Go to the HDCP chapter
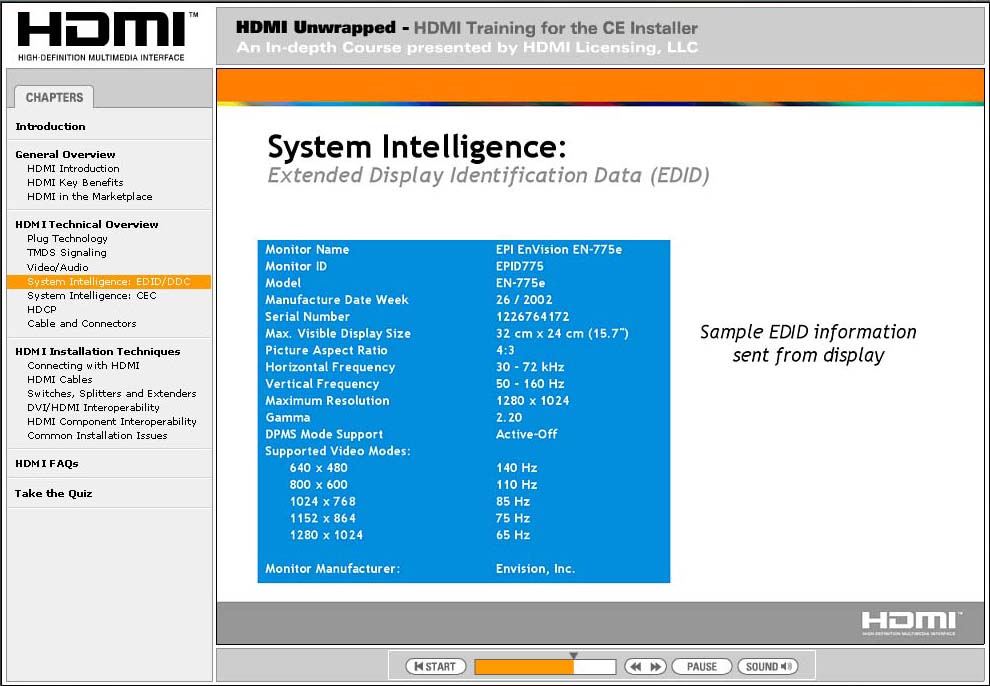Screen dimensions: 990x686 point(42,309)
